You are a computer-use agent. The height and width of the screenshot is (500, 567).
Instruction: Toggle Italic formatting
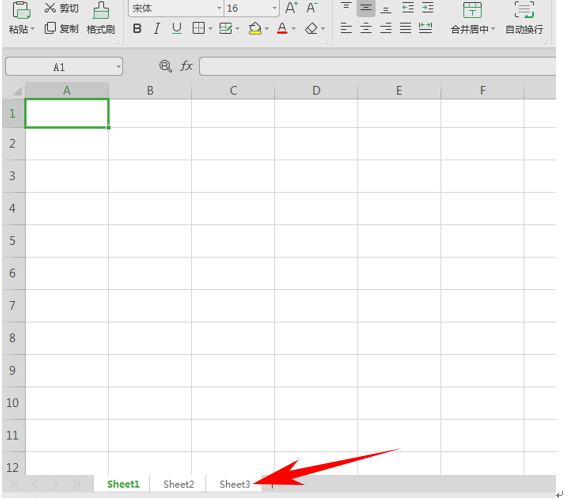(157, 28)
